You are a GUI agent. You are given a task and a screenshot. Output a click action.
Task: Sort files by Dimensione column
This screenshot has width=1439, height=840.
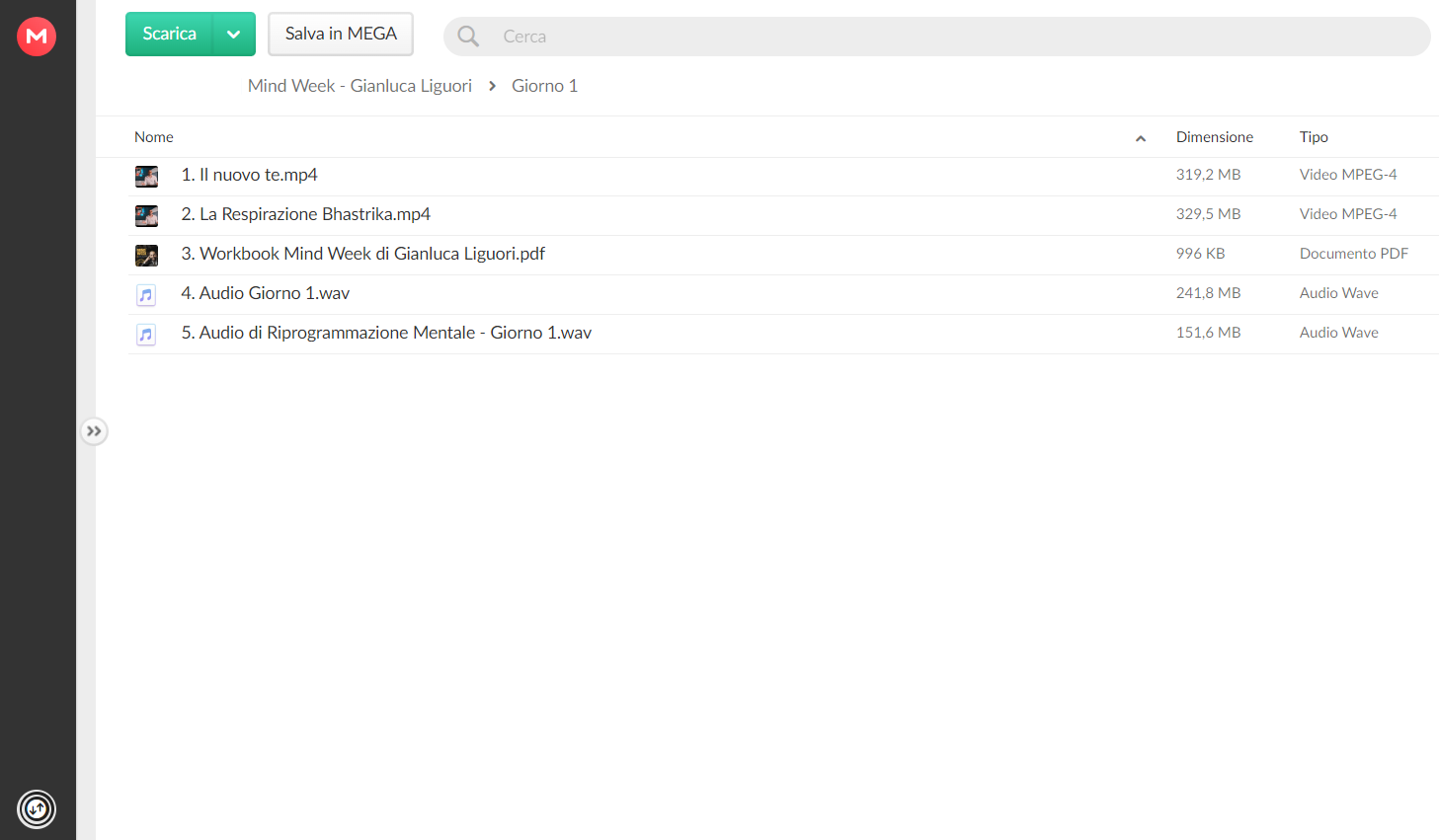[x=1214, y=137]
